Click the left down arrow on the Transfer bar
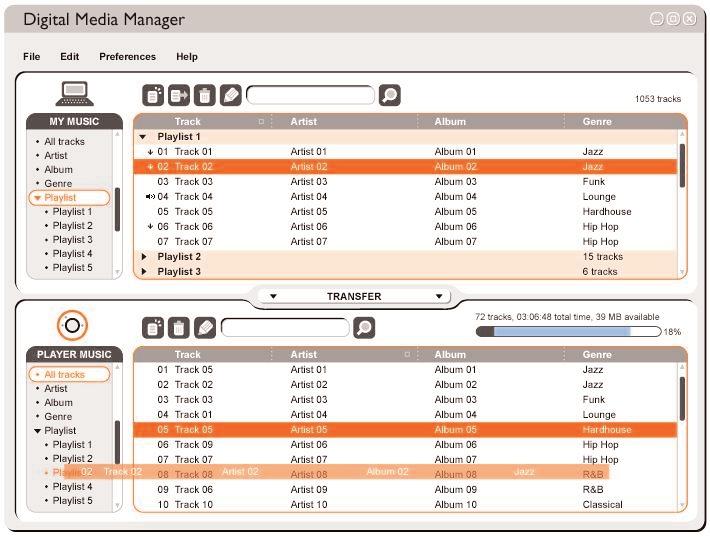Screen dimensions: 710x537 [273, 297]
